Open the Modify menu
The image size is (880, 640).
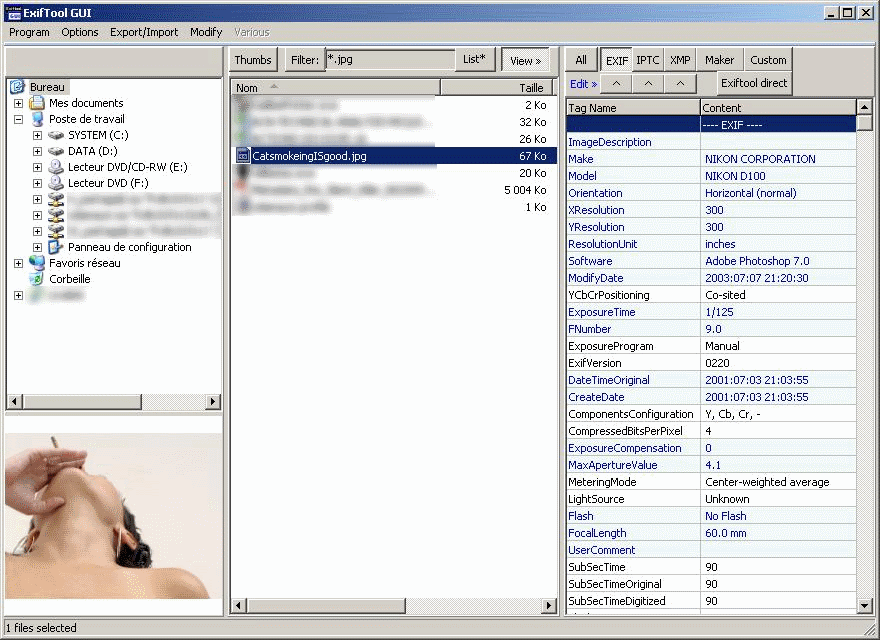tap(206, 32)
